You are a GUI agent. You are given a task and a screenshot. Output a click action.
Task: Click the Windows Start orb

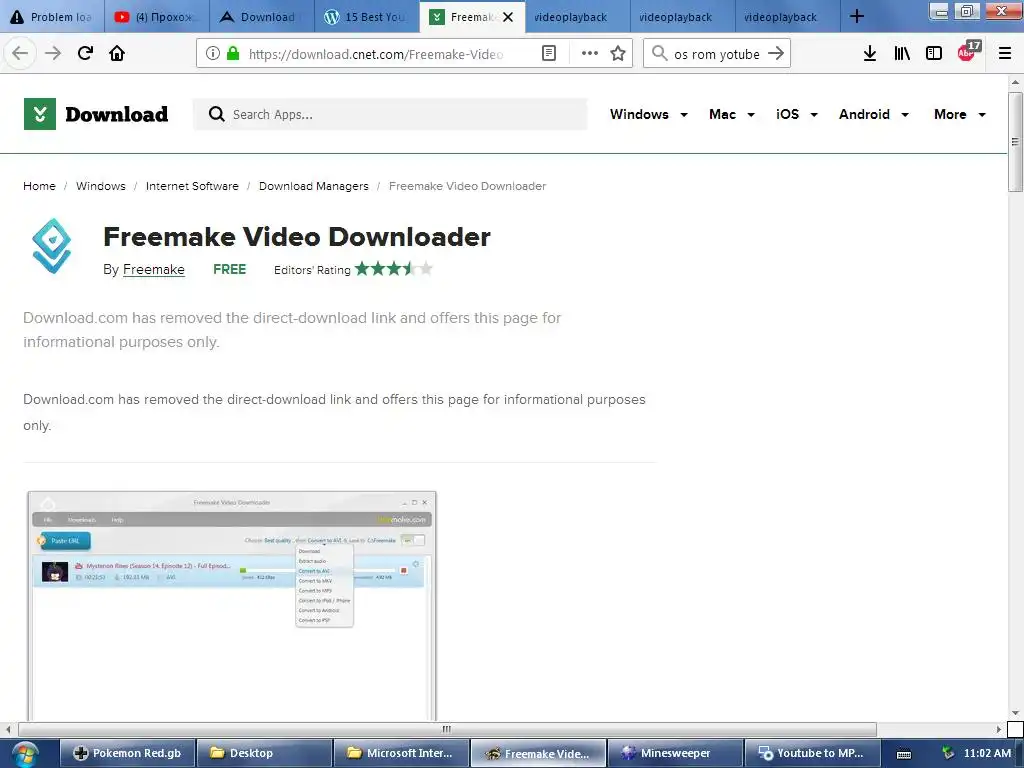24,754
